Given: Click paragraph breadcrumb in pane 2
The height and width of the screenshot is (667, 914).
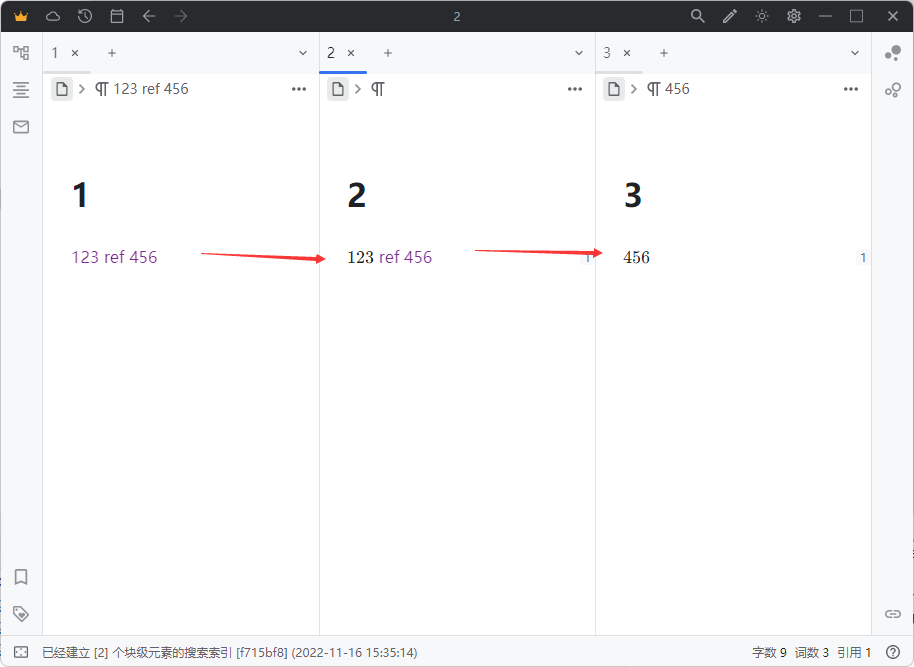Looking at the screenshot, I should tap(378, 89).
